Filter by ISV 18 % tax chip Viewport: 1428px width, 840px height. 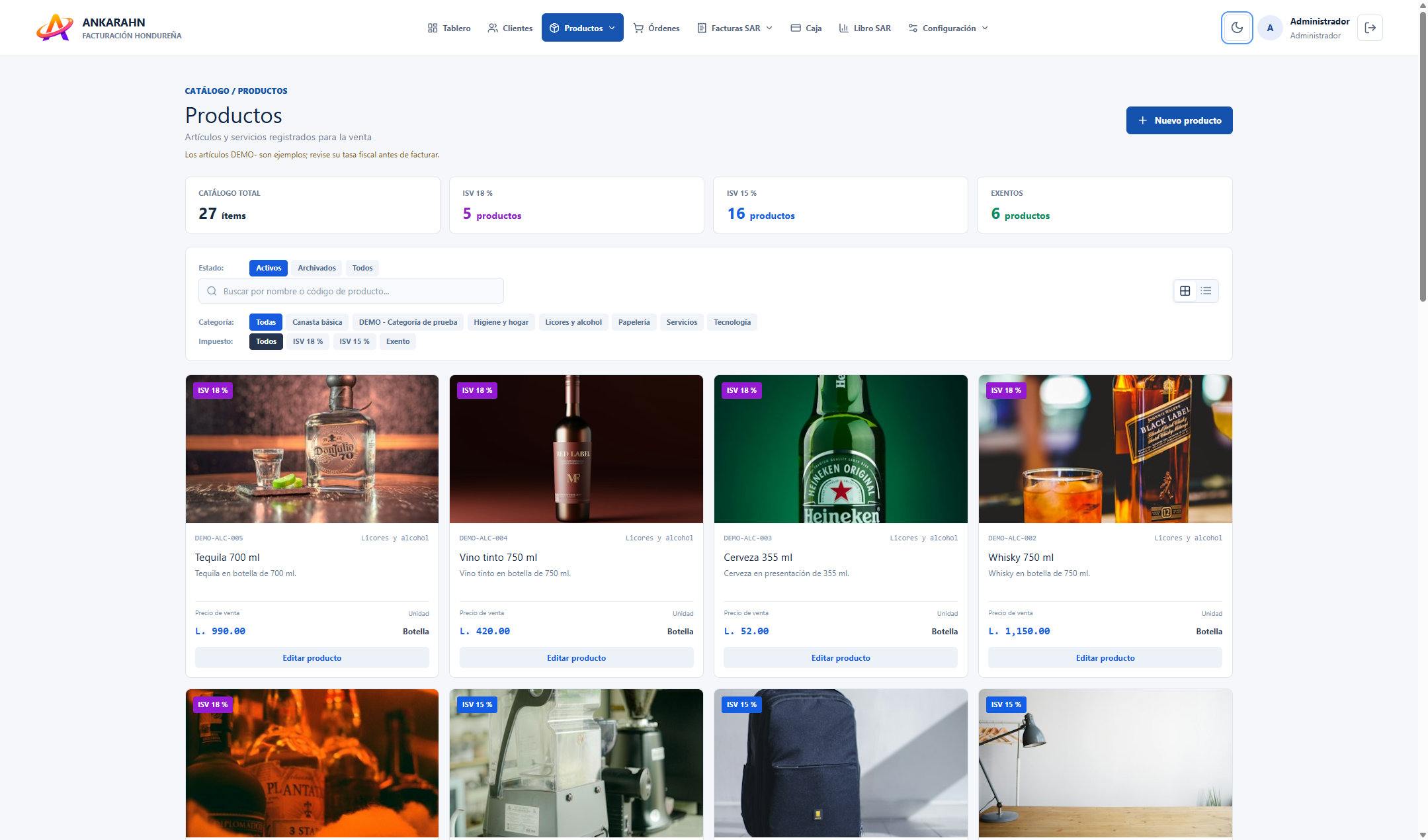click(x=308, y=341)
